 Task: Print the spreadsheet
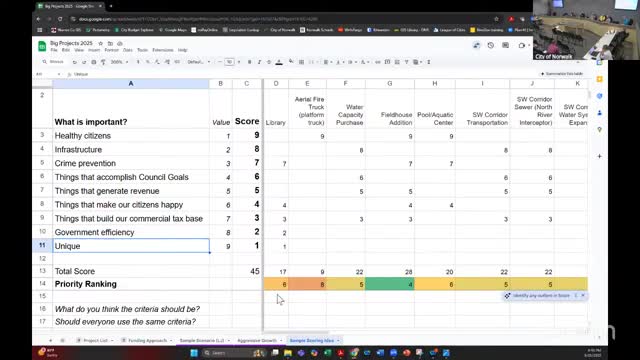pos(93,62)
